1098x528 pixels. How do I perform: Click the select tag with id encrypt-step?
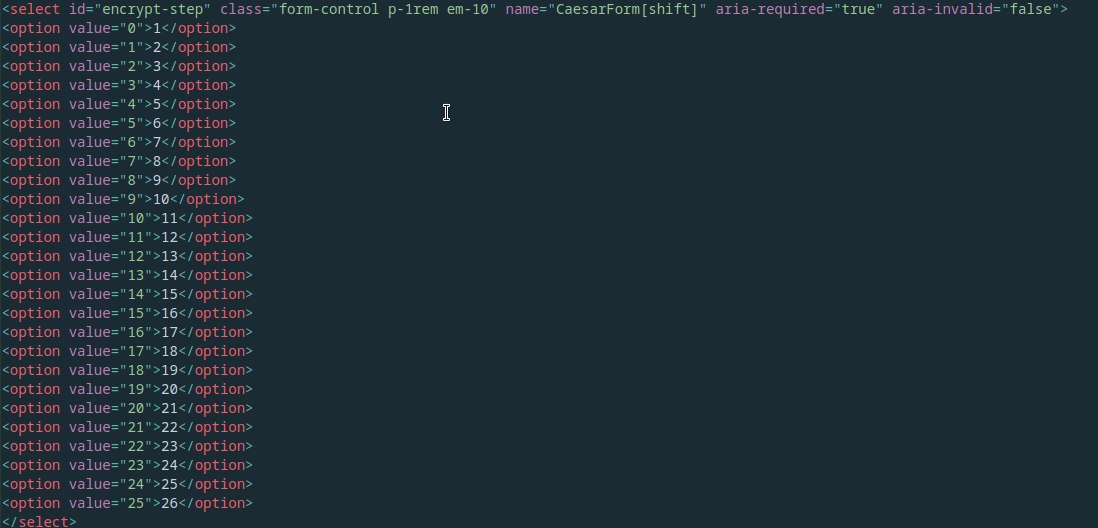[x=534, y=9]
